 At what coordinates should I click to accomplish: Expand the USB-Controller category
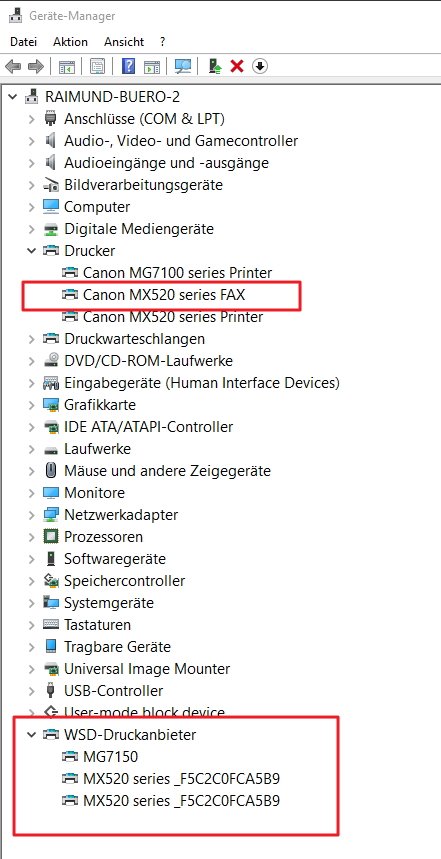[31, 690]
